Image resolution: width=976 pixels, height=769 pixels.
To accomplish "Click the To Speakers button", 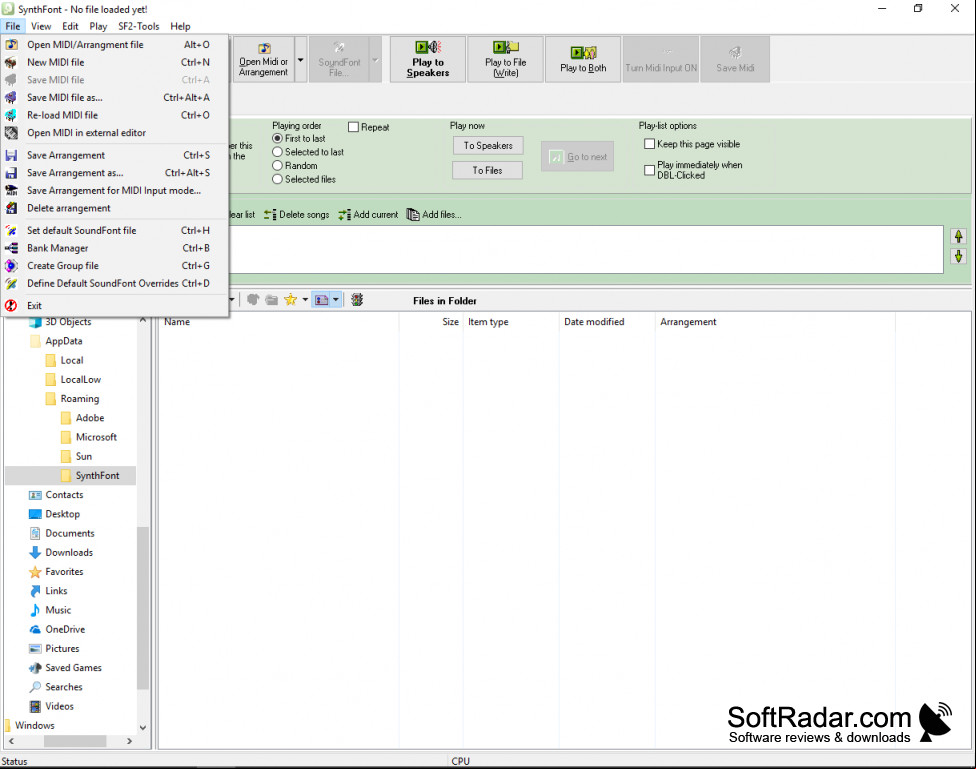I will tap(488, 146).
